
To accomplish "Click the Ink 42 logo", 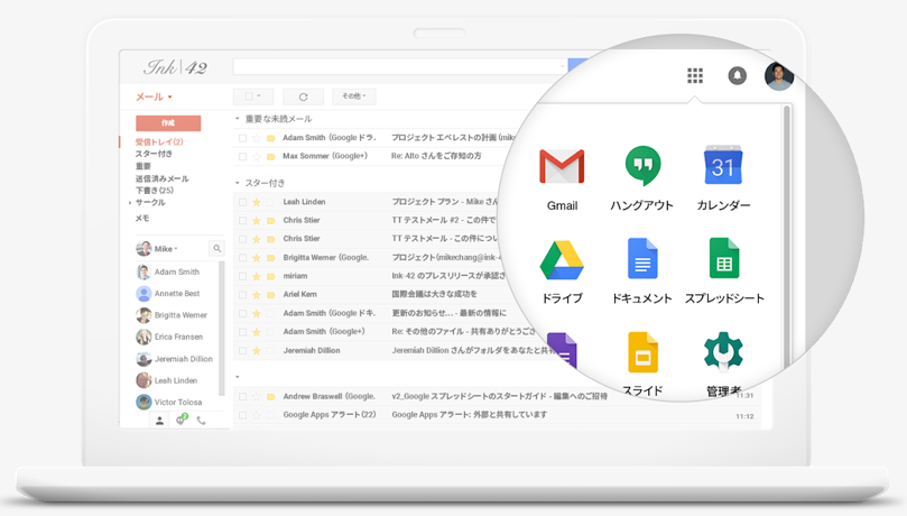I will click(x=175, y=68).
